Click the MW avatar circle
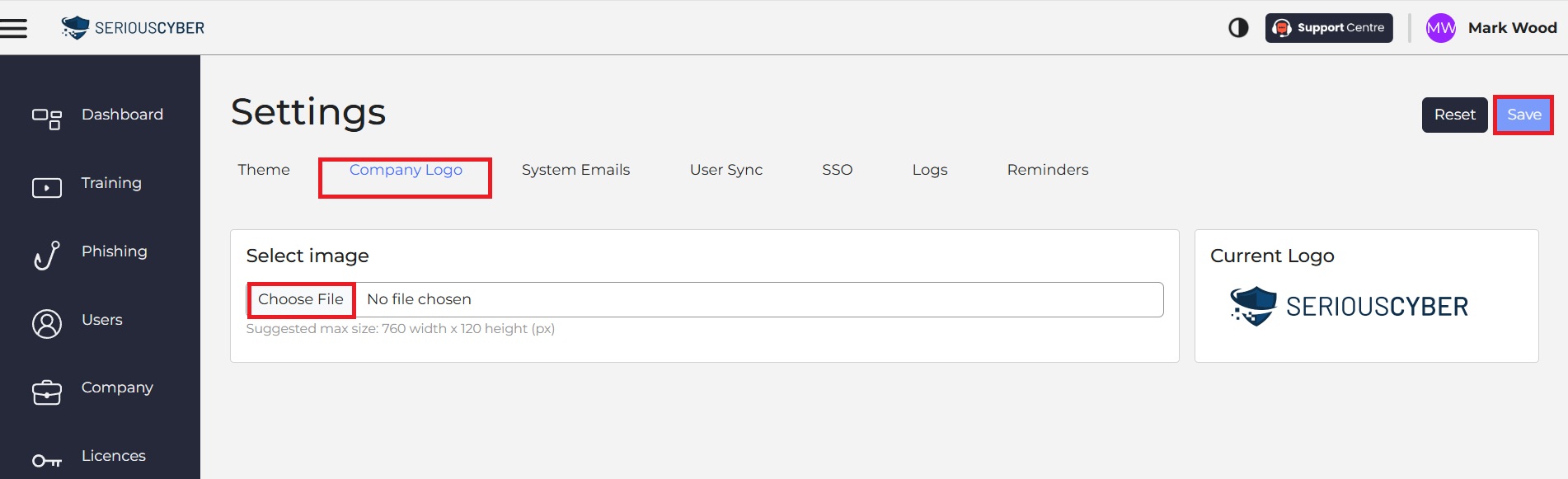 coord(1440,28)
